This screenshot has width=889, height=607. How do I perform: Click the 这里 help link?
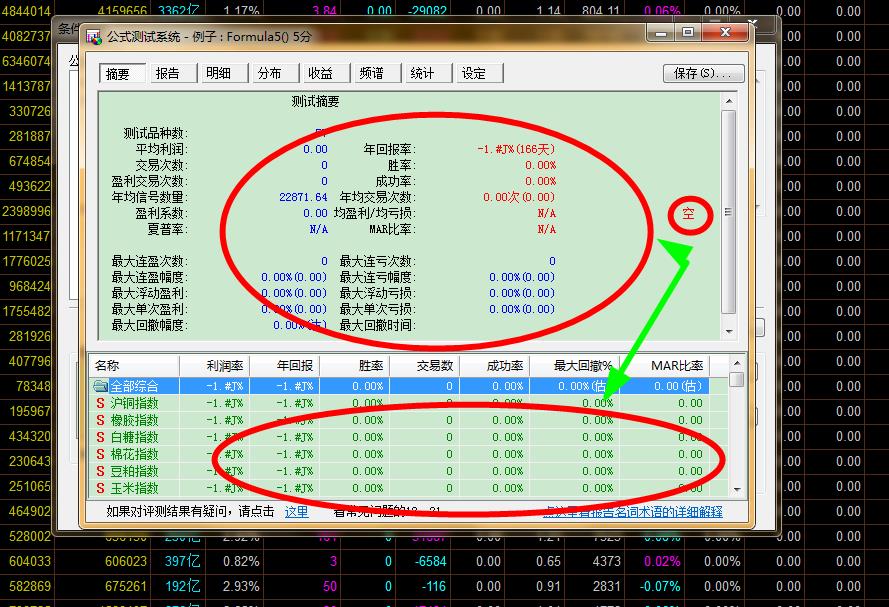tap(297, 512)
